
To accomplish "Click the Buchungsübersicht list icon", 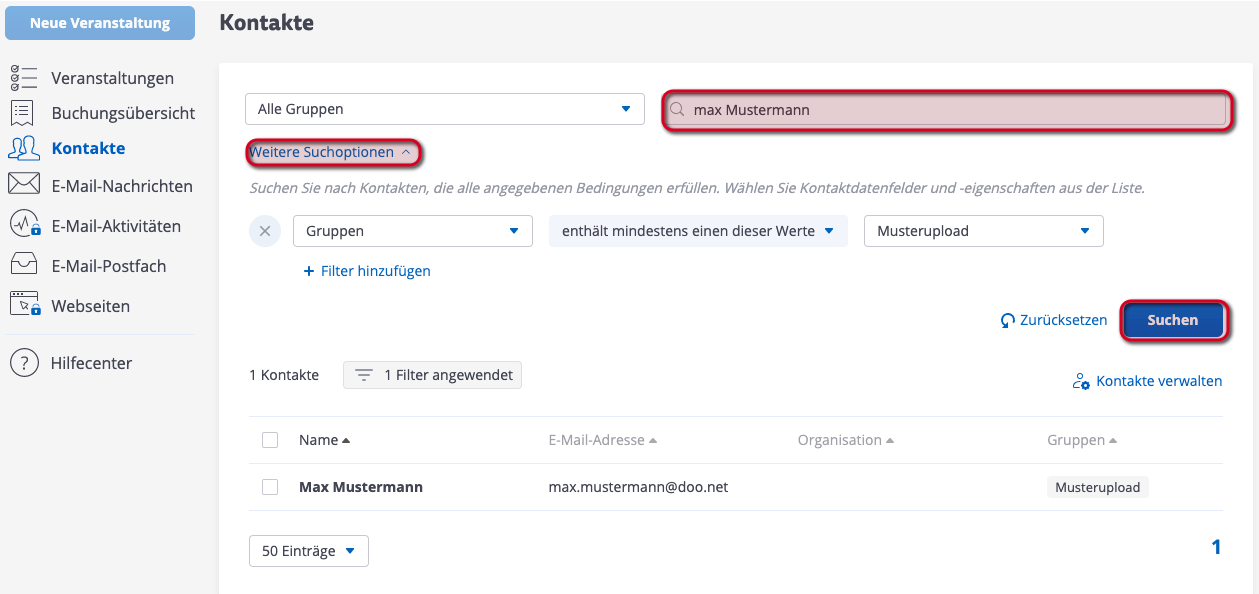I will pos(24,113).
